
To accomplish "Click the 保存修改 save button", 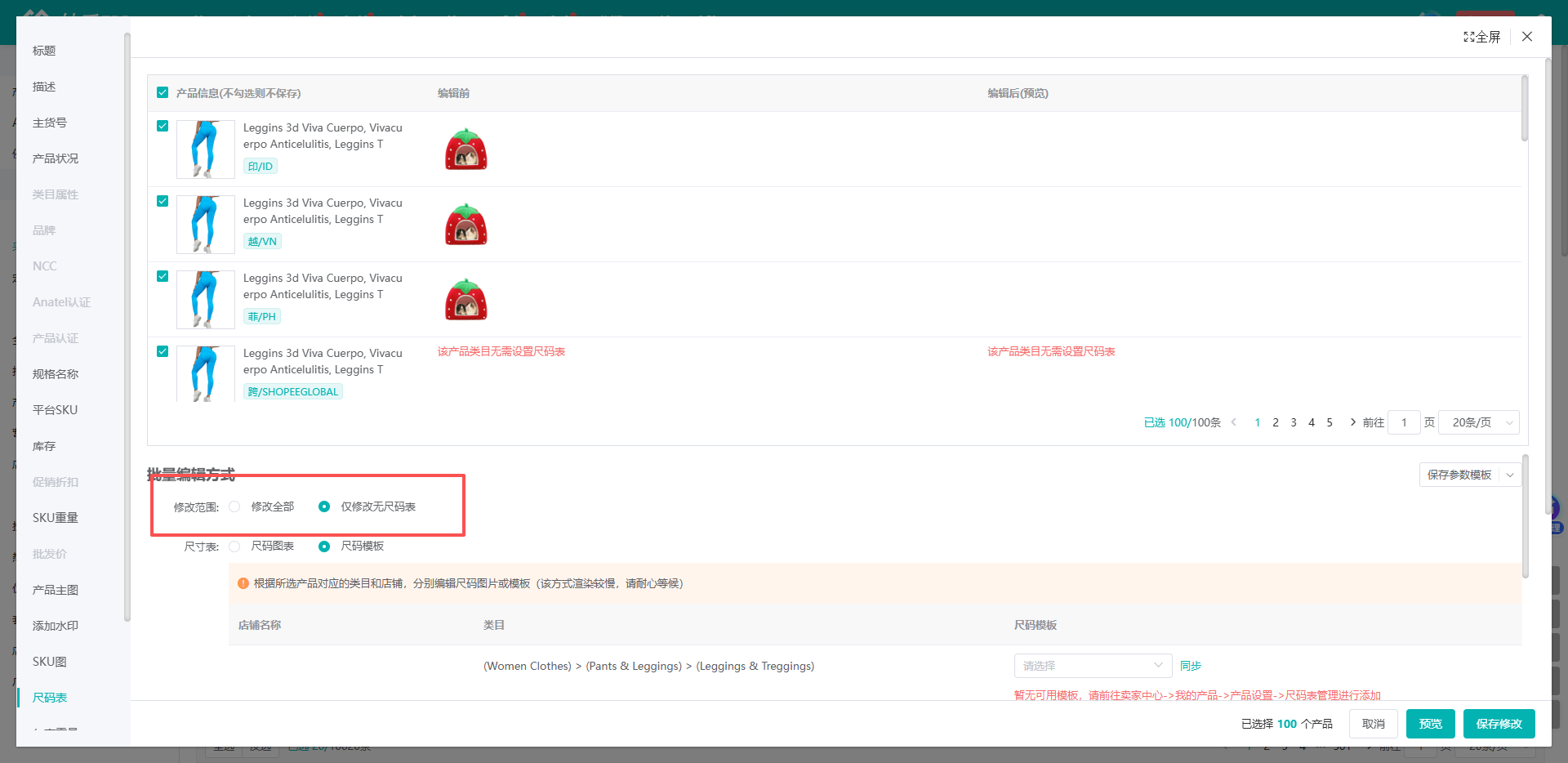I will click(x=1499, y=724).
